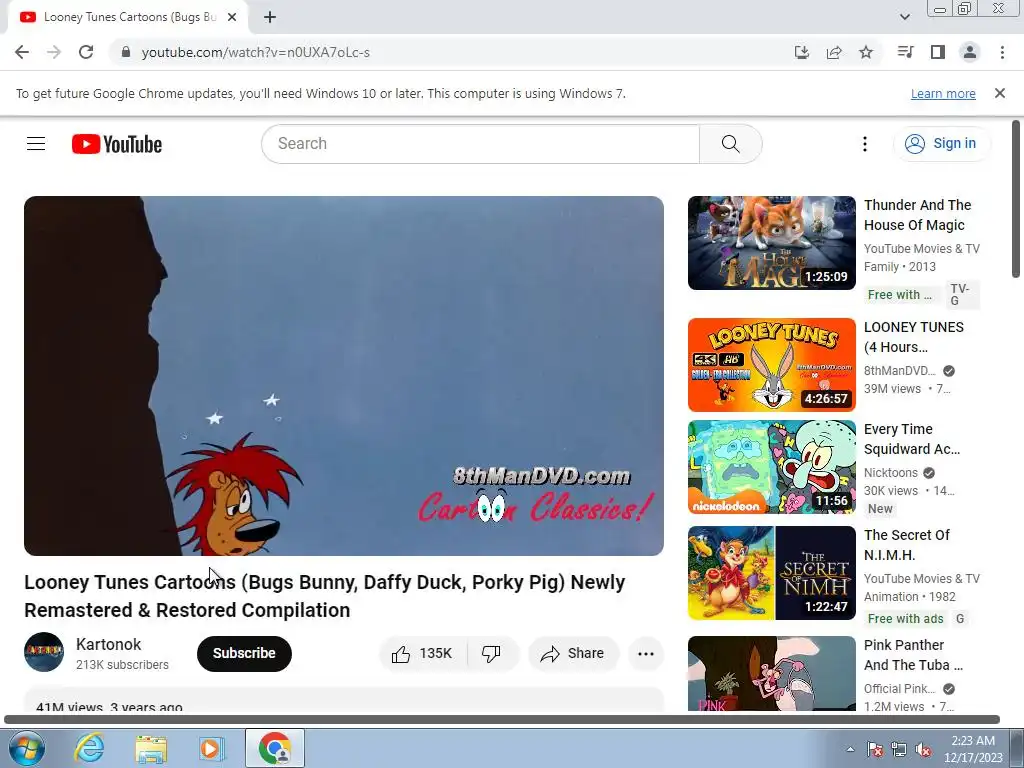Launch Internet Explorer from taskbar
Screen dimensions: 1024x768
89,748
